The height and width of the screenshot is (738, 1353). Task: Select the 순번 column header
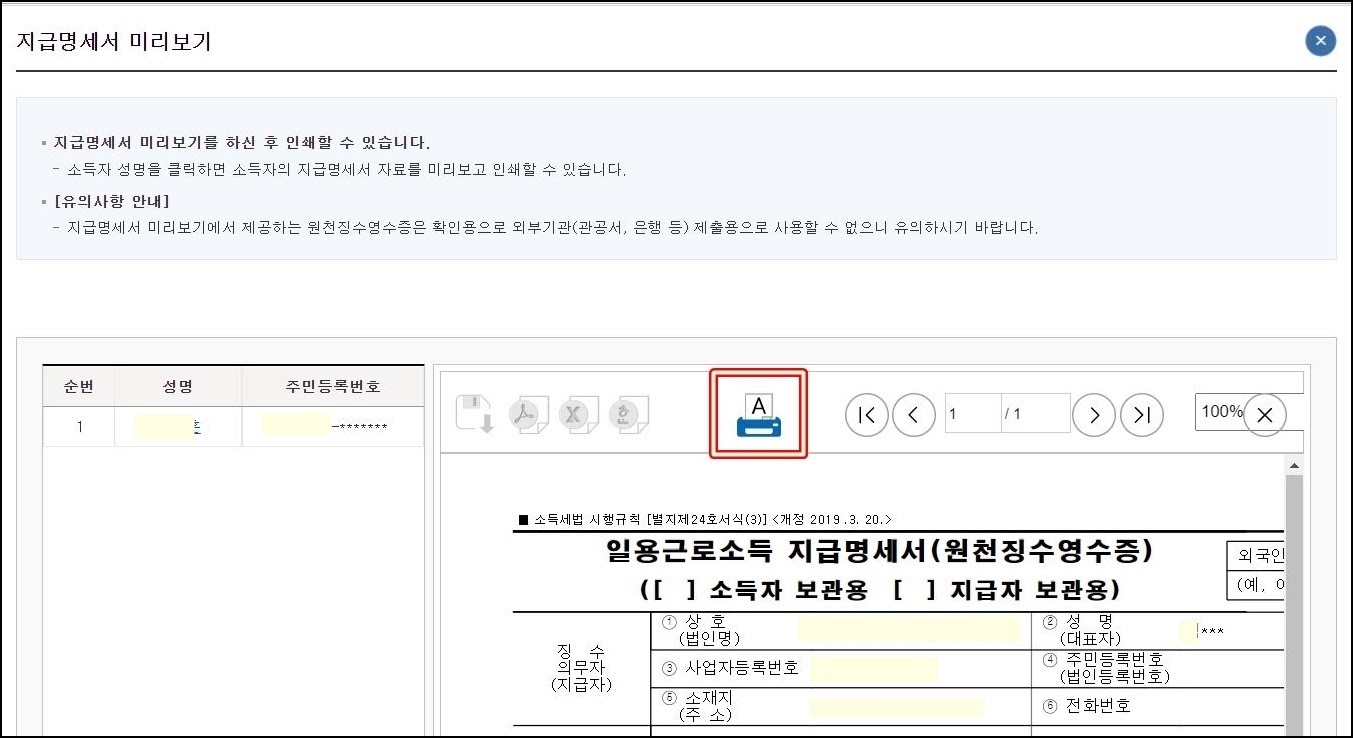tap(79, 386)
